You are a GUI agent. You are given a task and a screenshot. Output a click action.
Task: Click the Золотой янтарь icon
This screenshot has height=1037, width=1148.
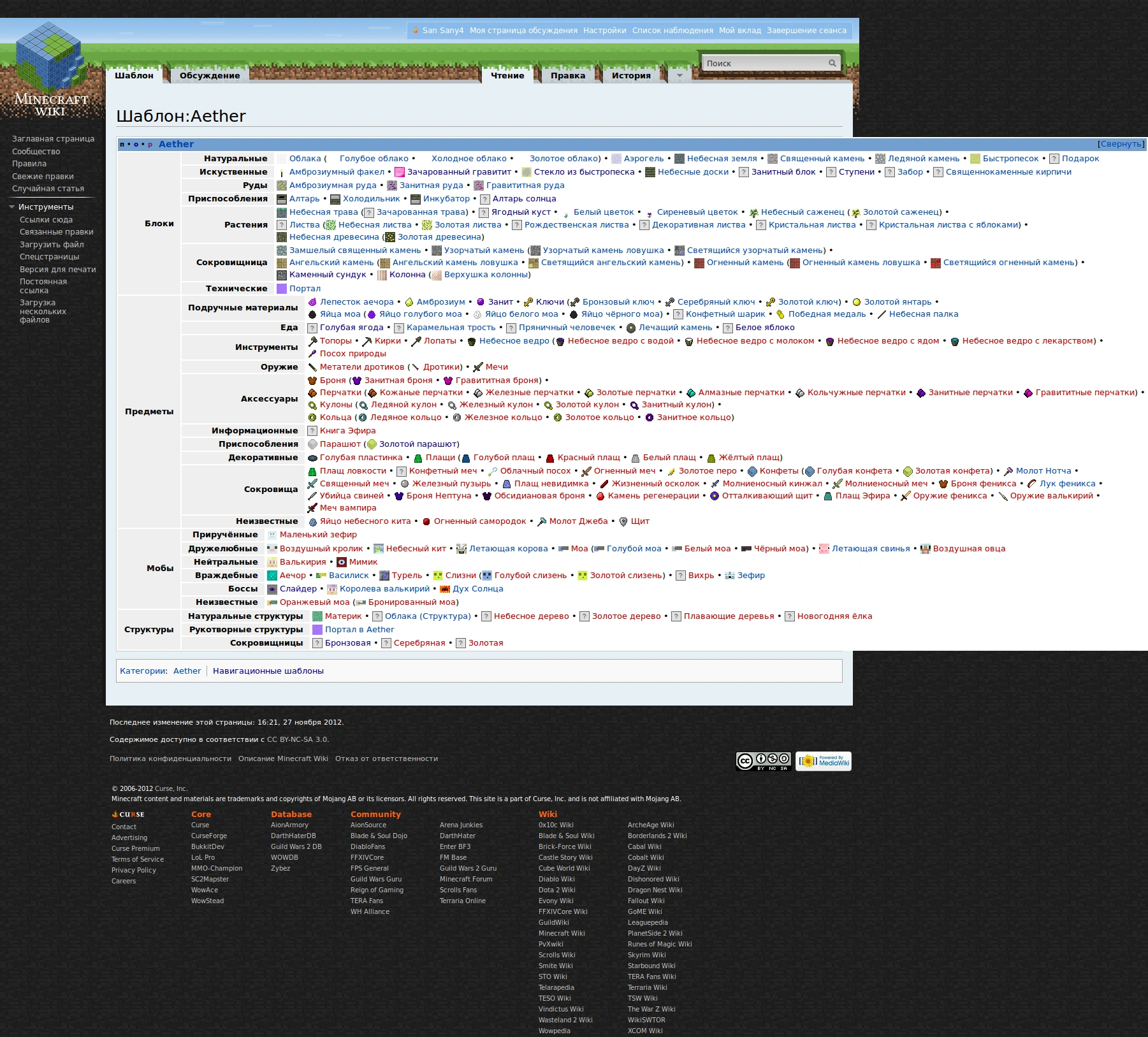[x=857, y=302]
